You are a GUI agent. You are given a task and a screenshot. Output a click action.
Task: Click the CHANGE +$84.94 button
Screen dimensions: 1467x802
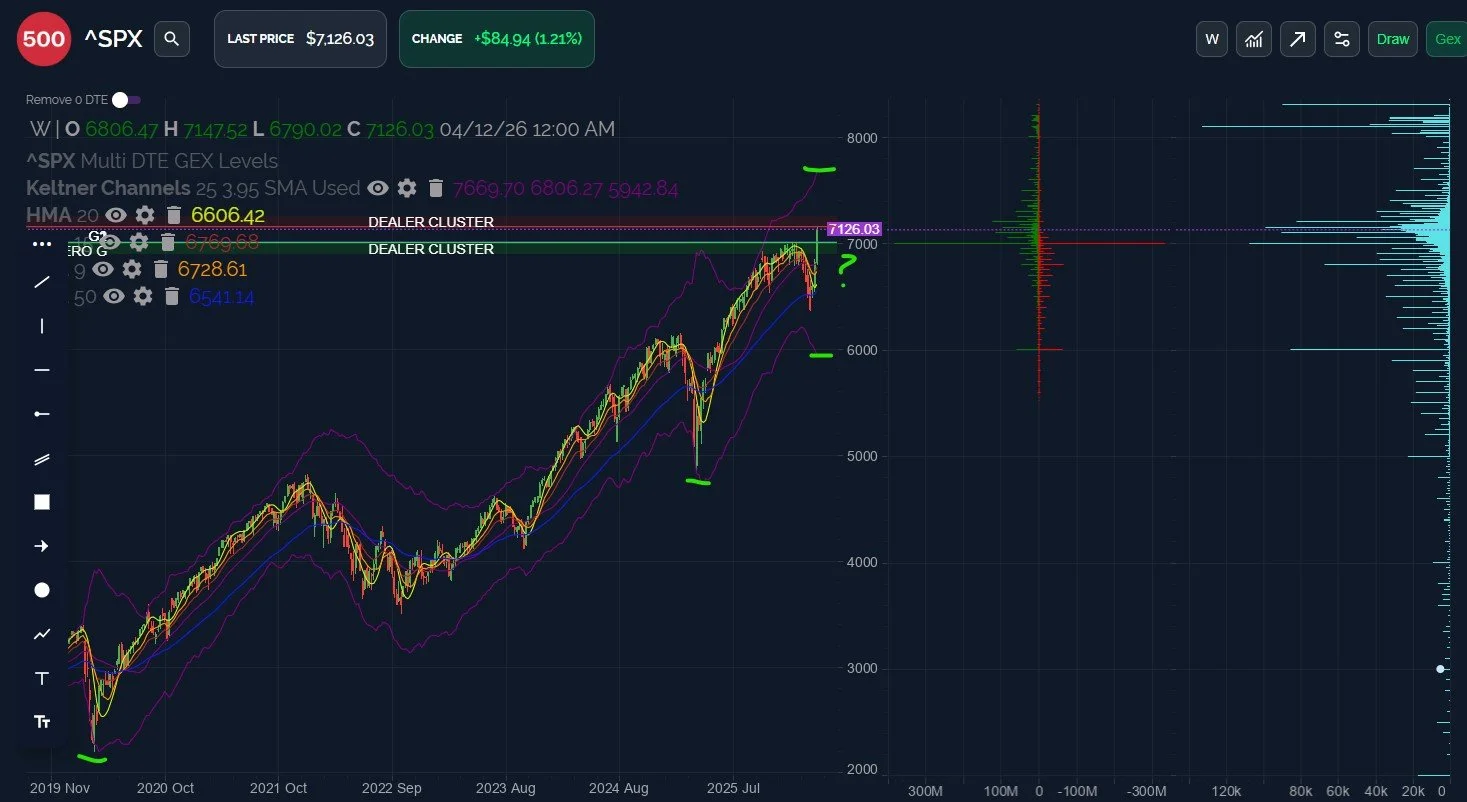(x=497, y=39)
